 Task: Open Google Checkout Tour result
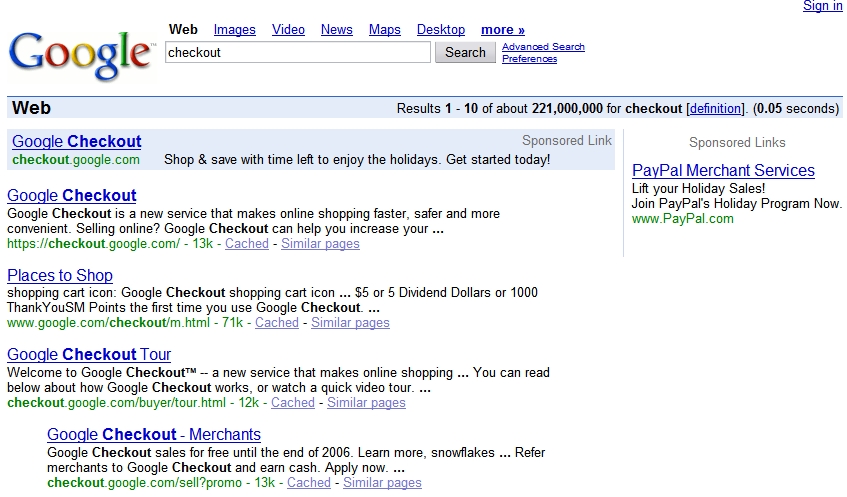click(89, 354)
